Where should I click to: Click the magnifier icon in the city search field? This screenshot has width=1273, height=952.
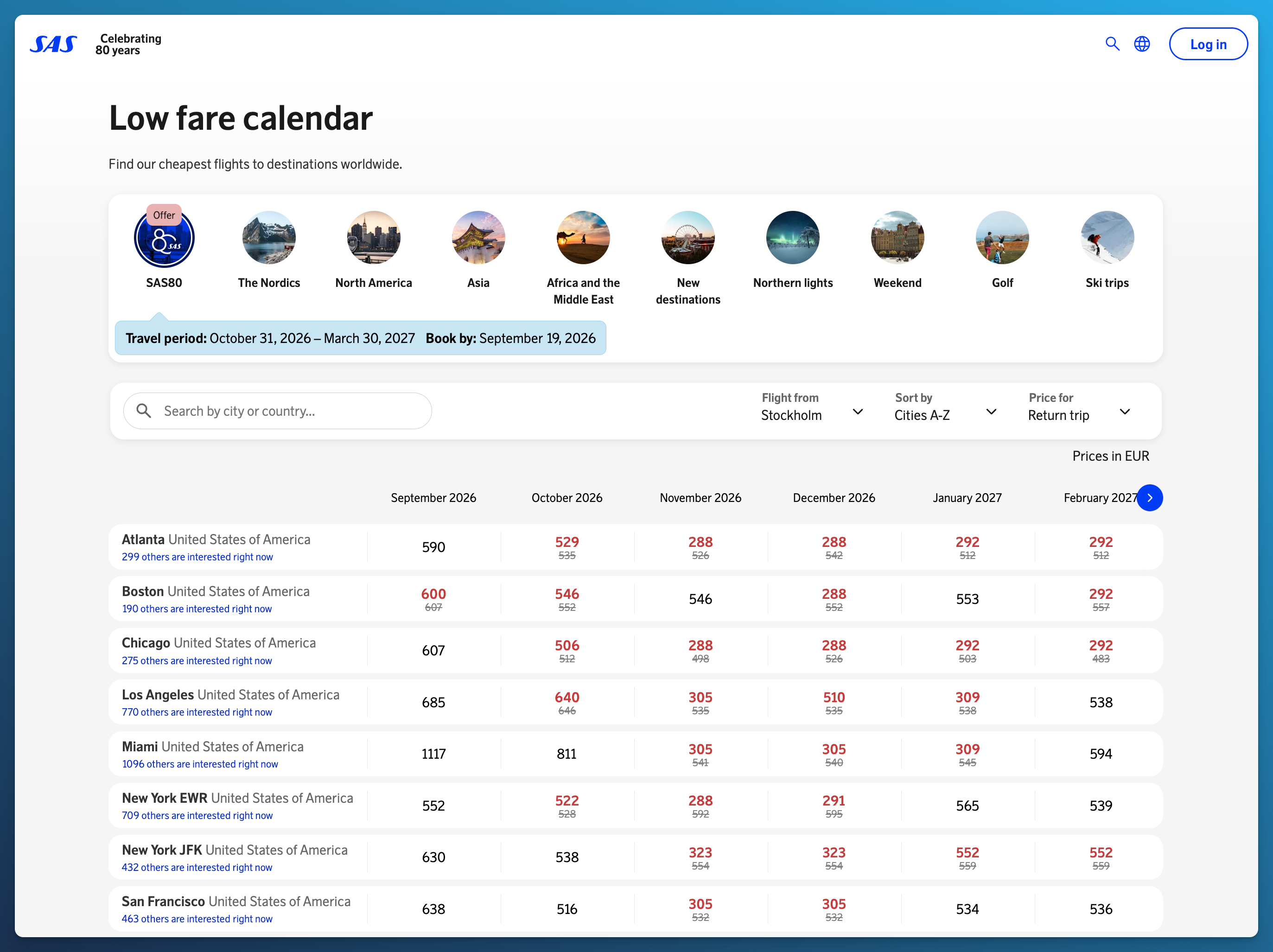point(144,411)
